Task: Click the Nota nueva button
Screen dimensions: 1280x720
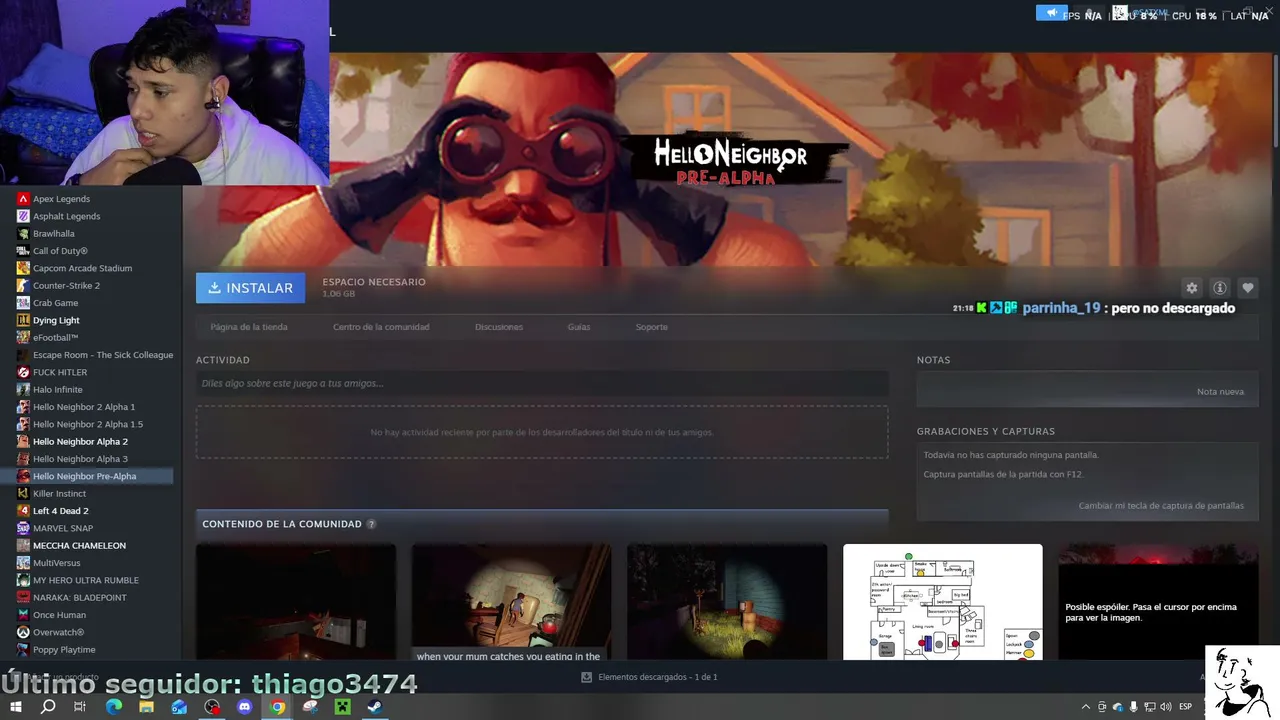Action: [1220, 392]
